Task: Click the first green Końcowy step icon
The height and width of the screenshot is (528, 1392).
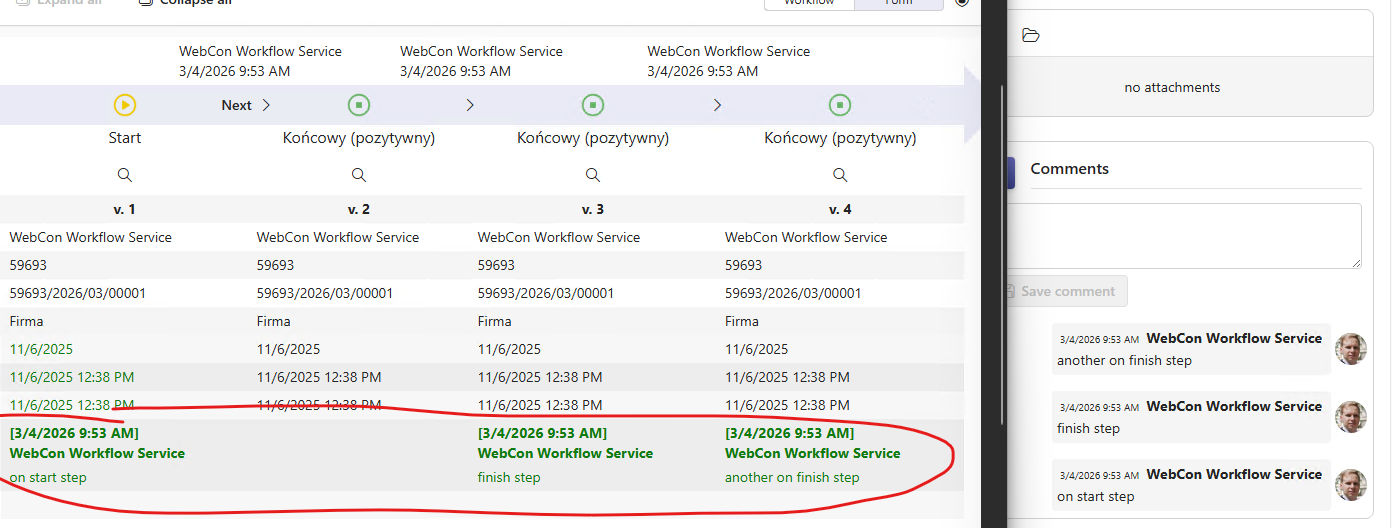Action: tap(359, 105)
